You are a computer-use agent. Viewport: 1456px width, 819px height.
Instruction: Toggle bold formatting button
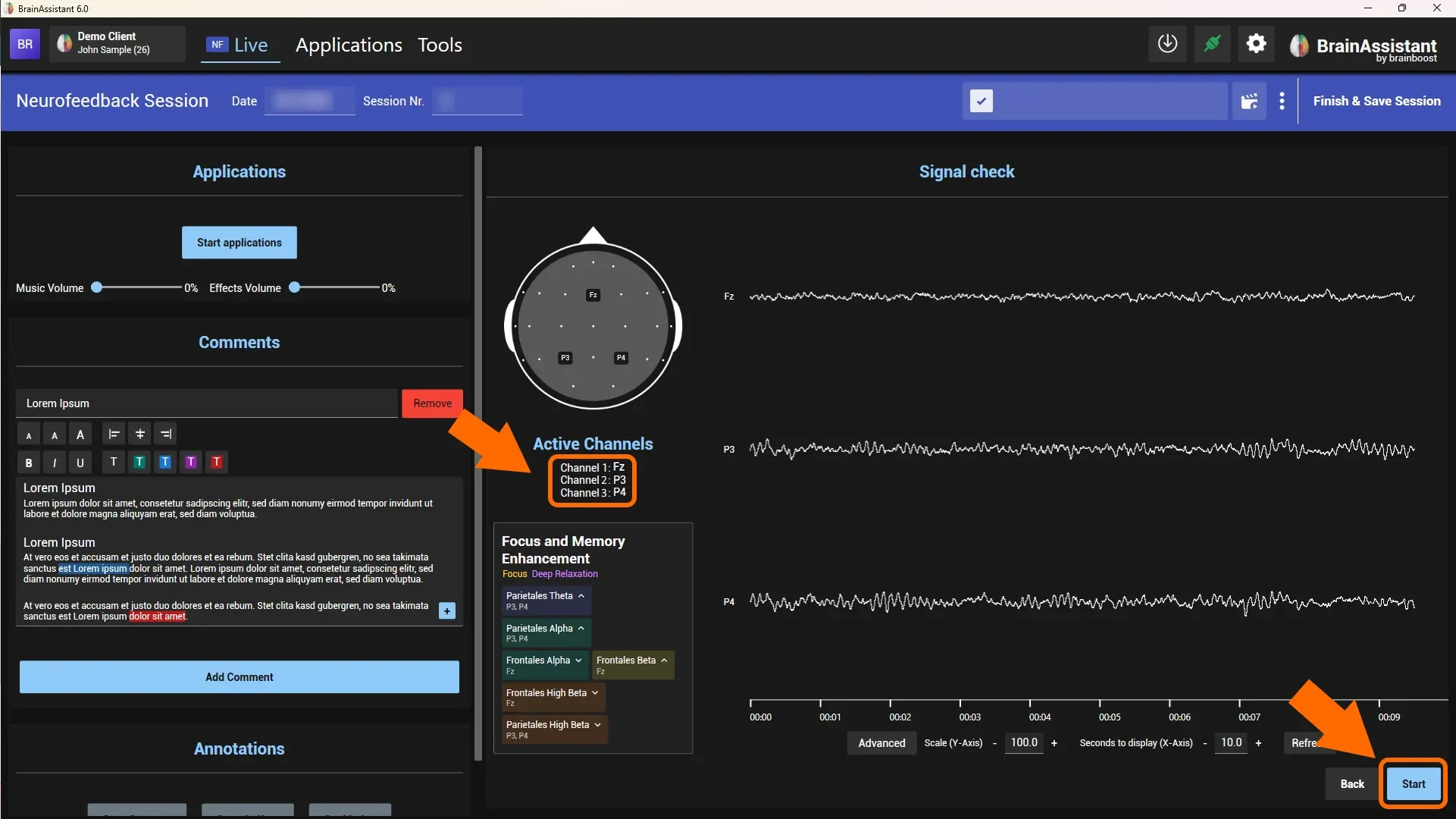point(29,463)
